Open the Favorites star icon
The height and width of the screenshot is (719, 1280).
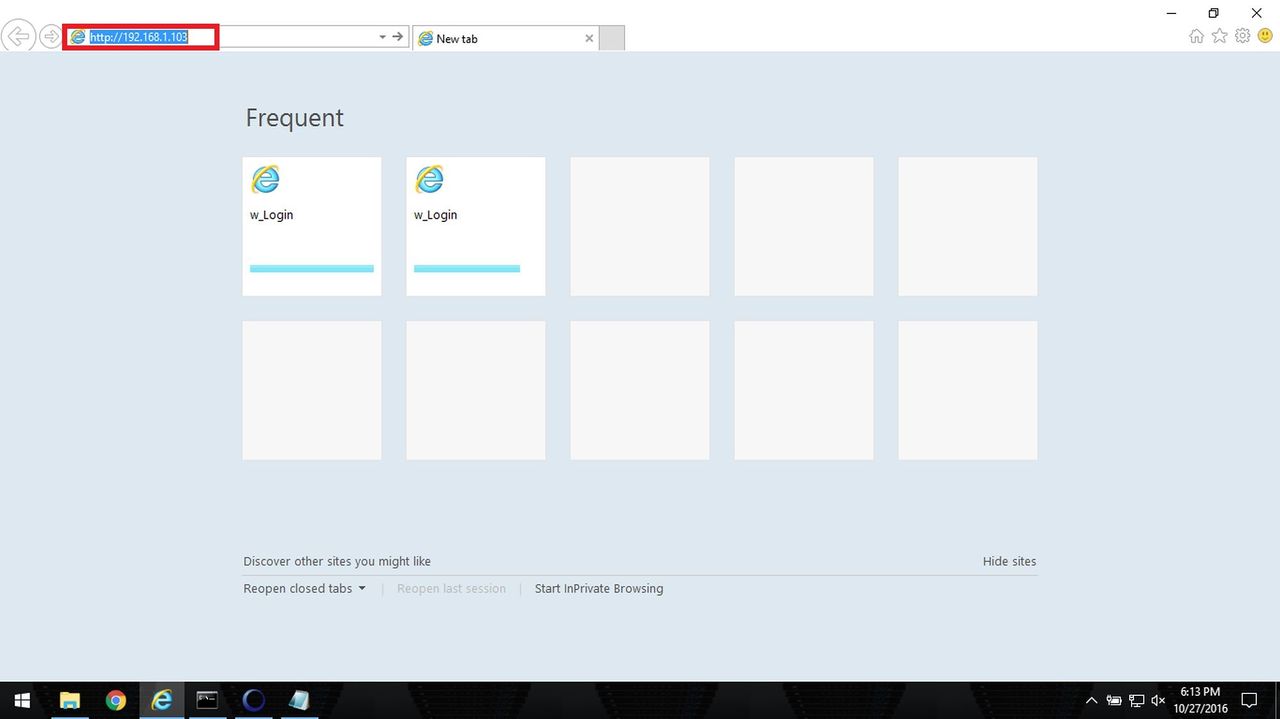click(1219, 36)
